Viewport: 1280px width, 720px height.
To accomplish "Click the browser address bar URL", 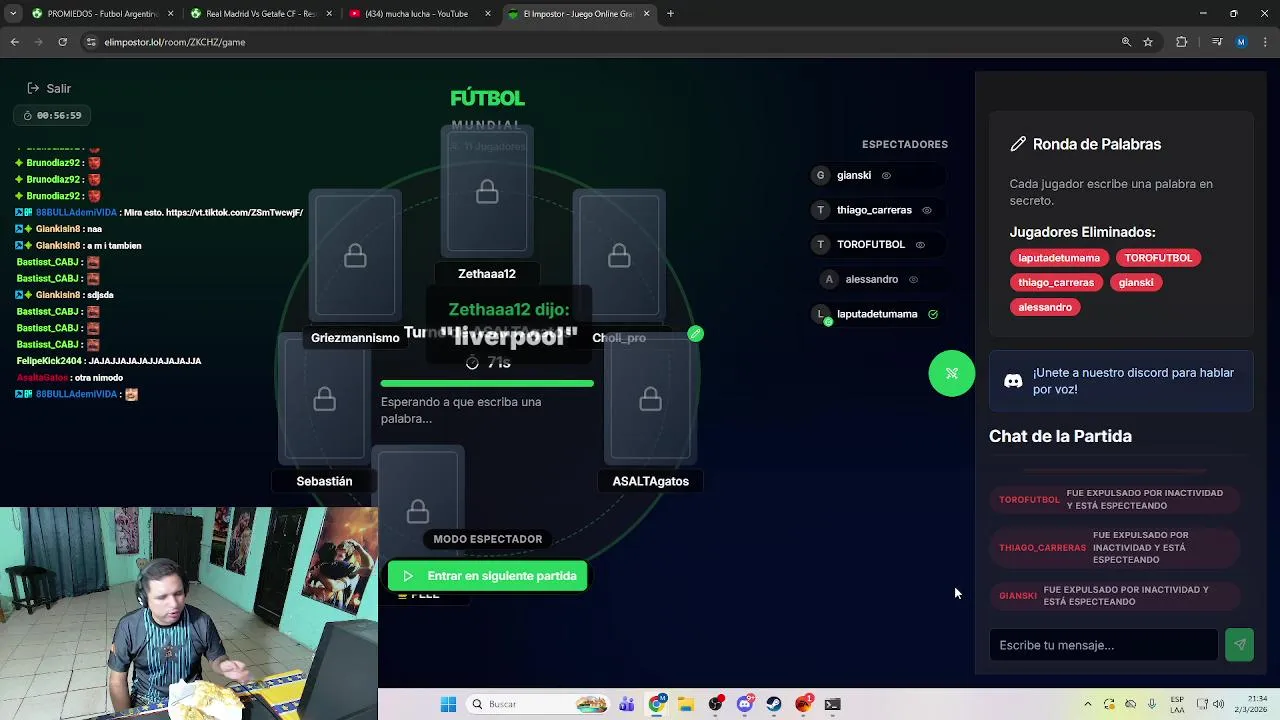I will pyautogui.click(x=175, y=42).
